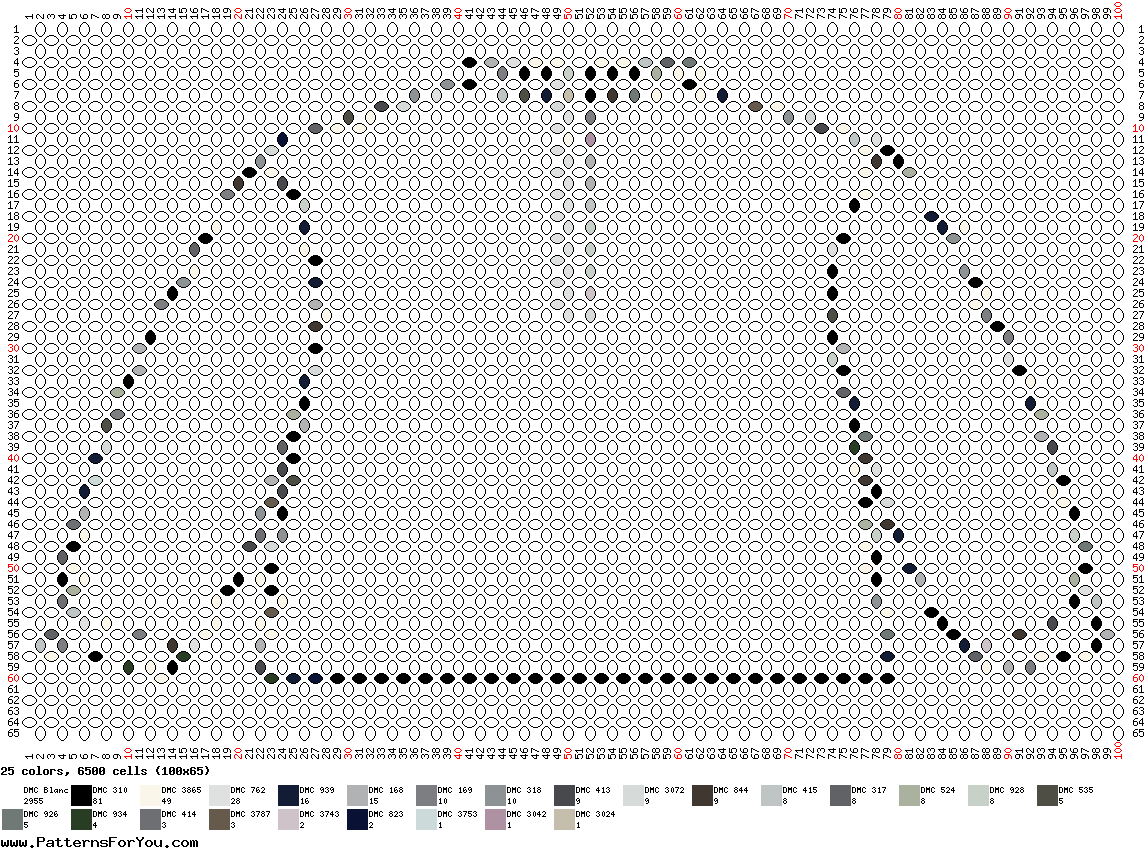Viewport: 1148px width, 851px height.
Task: Open the www.PatternsForYou.com link
Action: pyautogui.click(x=100, y=842)
